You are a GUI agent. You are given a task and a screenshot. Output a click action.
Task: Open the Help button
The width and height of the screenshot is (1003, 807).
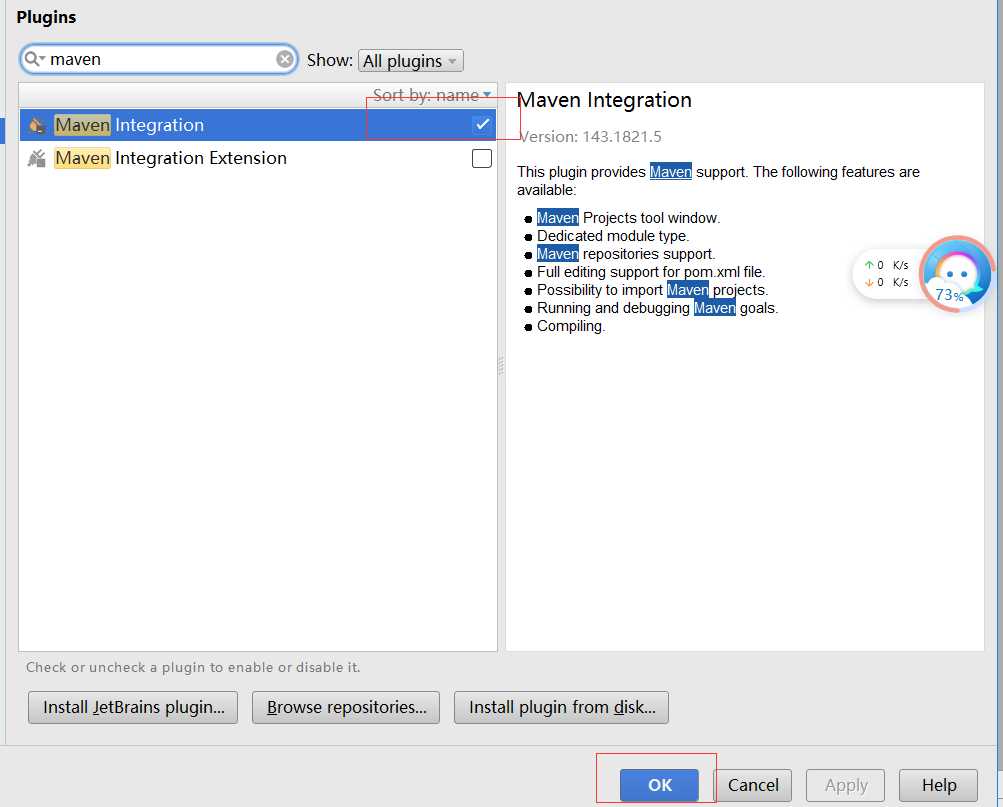(938, 785)
